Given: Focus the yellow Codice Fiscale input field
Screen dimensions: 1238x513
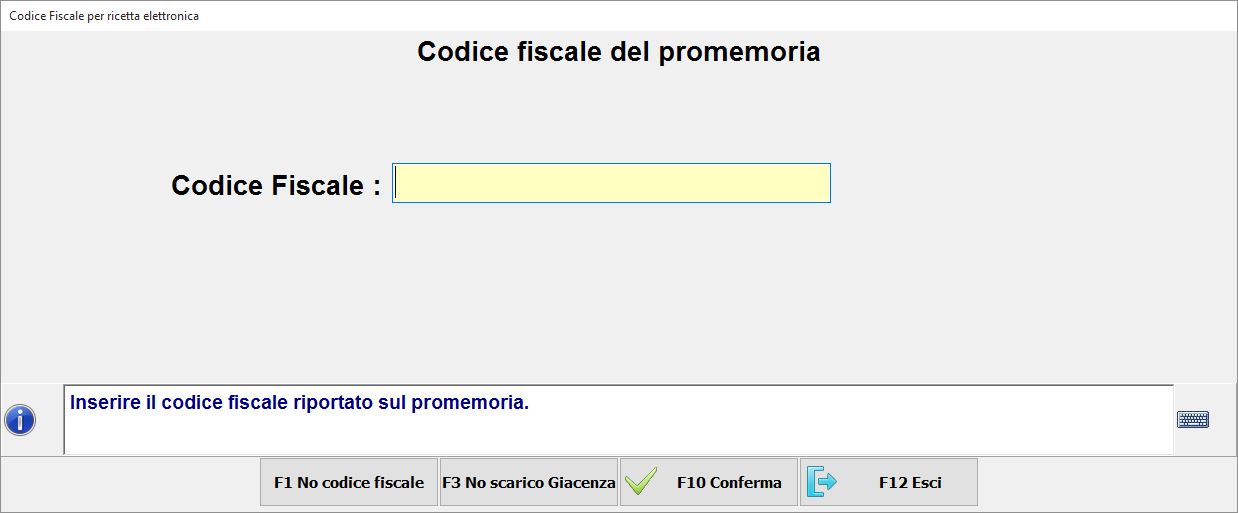Looking at the screenshot, I should pos(611,183).
